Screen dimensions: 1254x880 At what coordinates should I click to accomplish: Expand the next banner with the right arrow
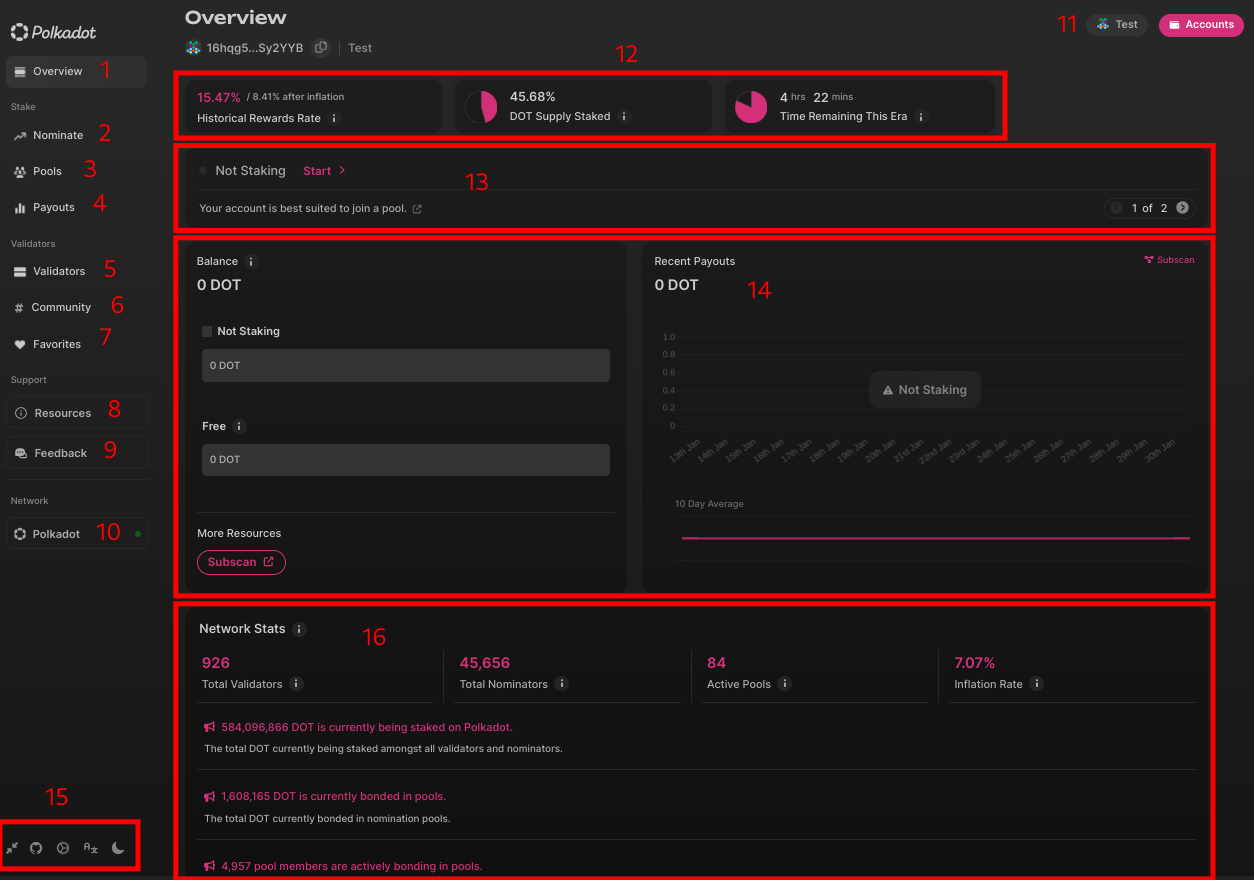click(1181, 208)
